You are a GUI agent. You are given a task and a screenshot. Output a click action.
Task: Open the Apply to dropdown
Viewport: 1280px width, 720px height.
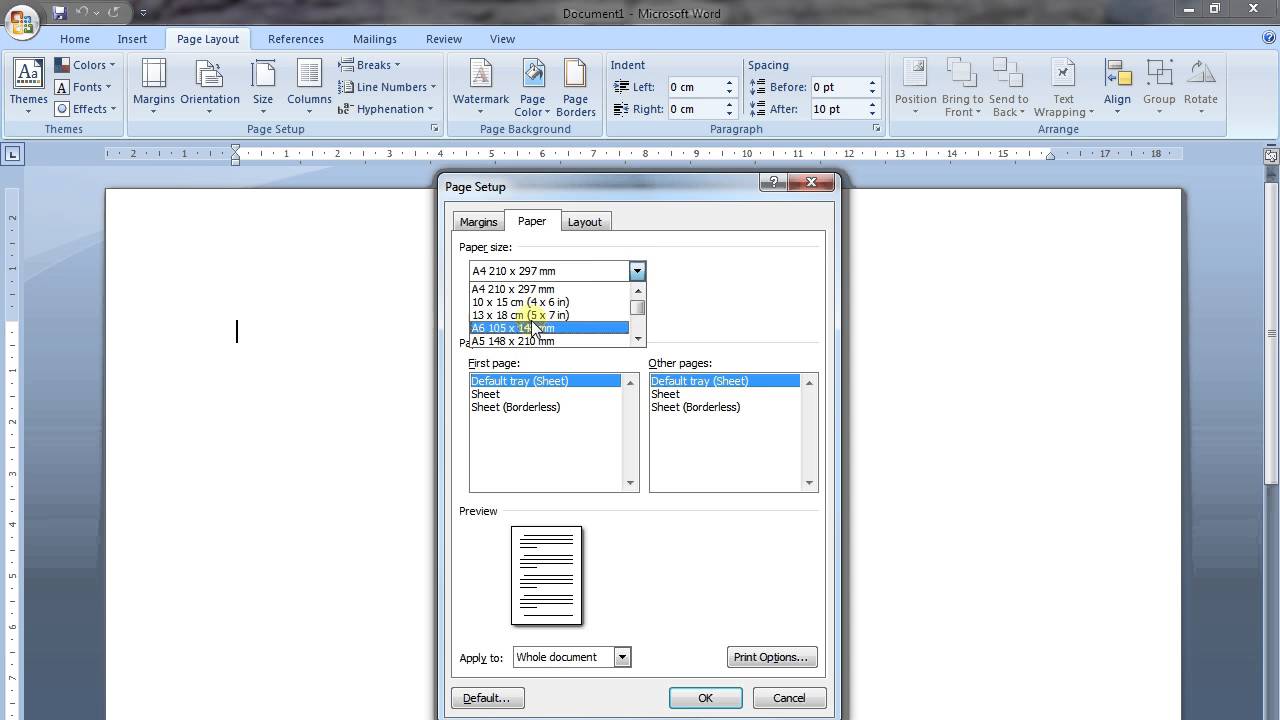coord(622,657)
